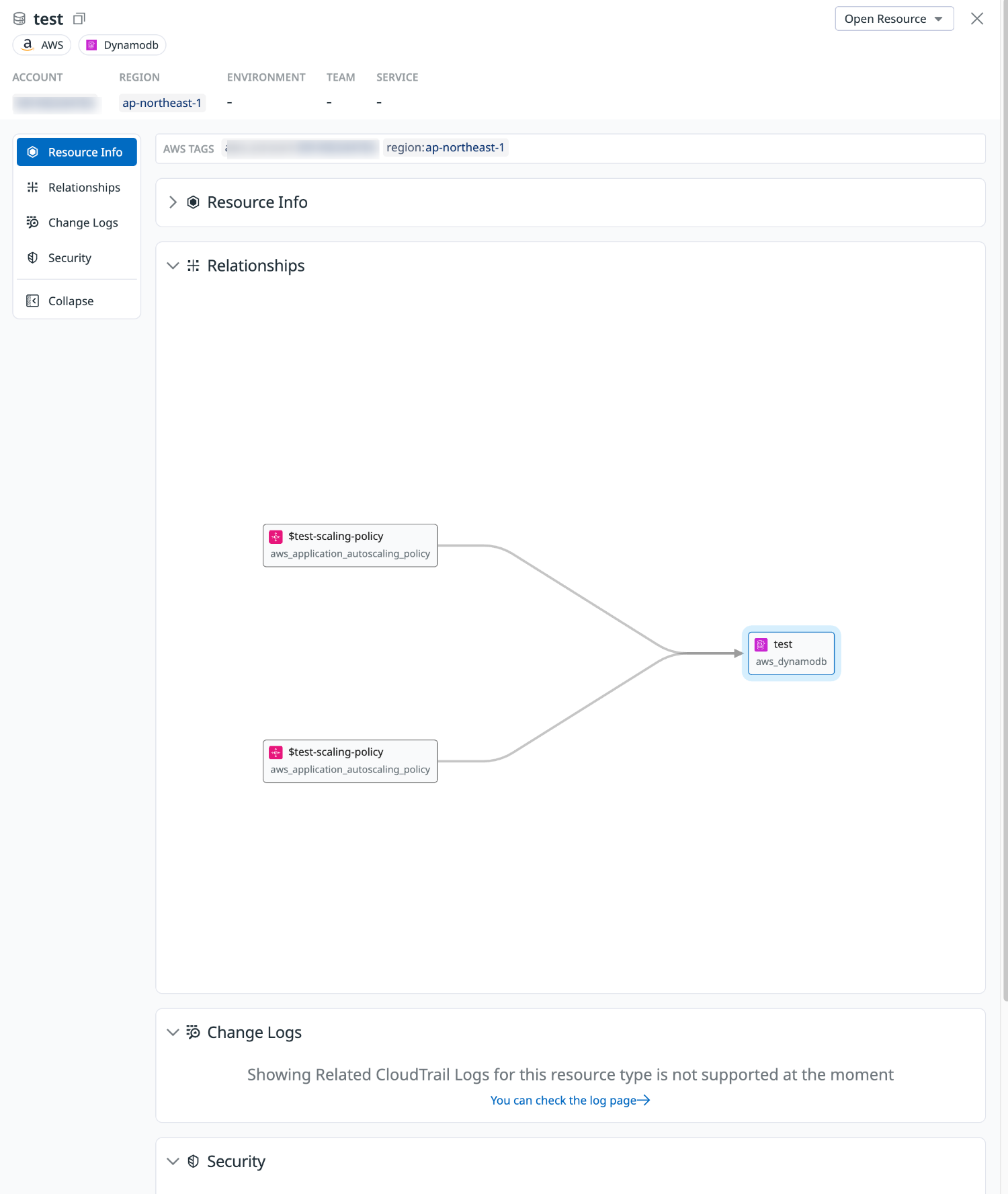Click the ap-northeast-1 region value

click(x=162, y=103)
